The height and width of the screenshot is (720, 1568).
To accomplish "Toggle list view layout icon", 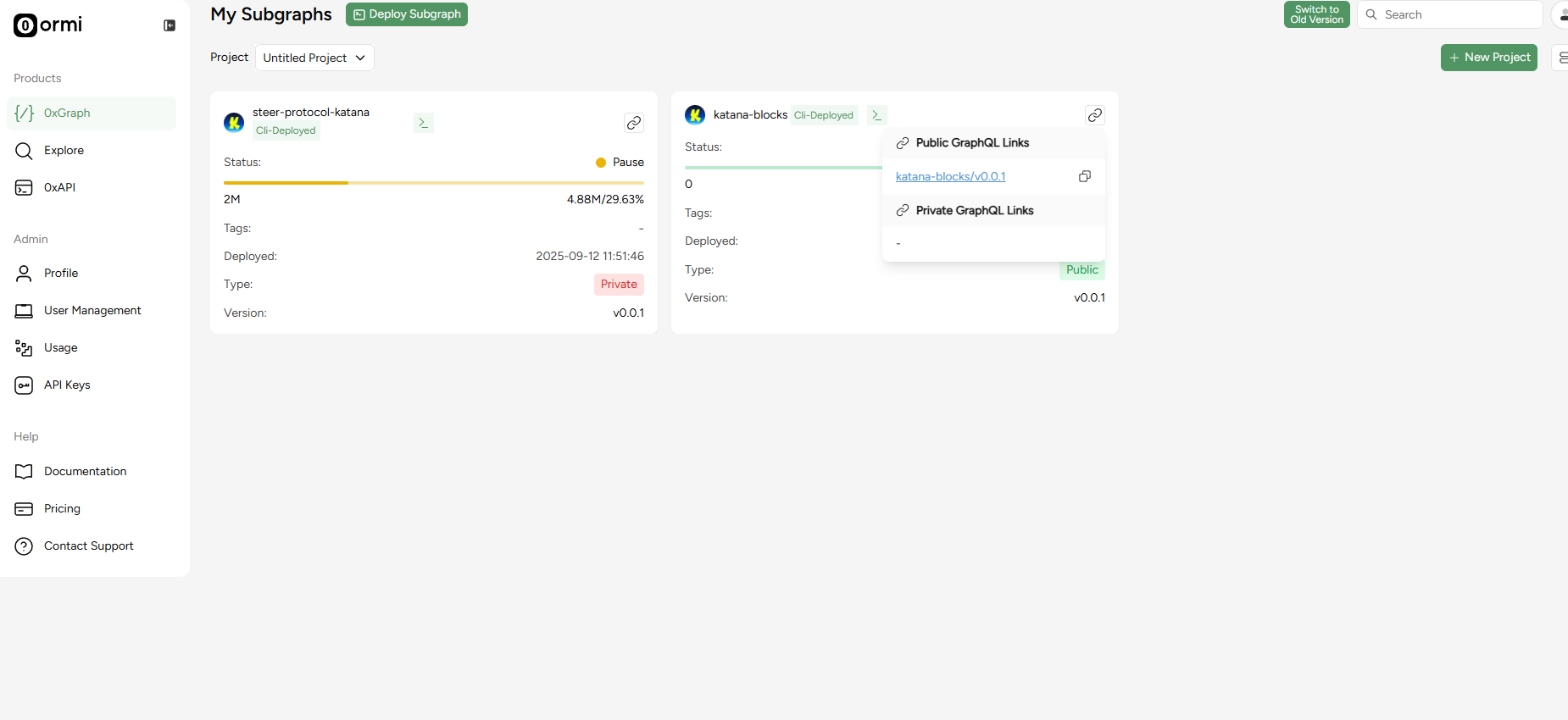I will (x=1561, y=58).
